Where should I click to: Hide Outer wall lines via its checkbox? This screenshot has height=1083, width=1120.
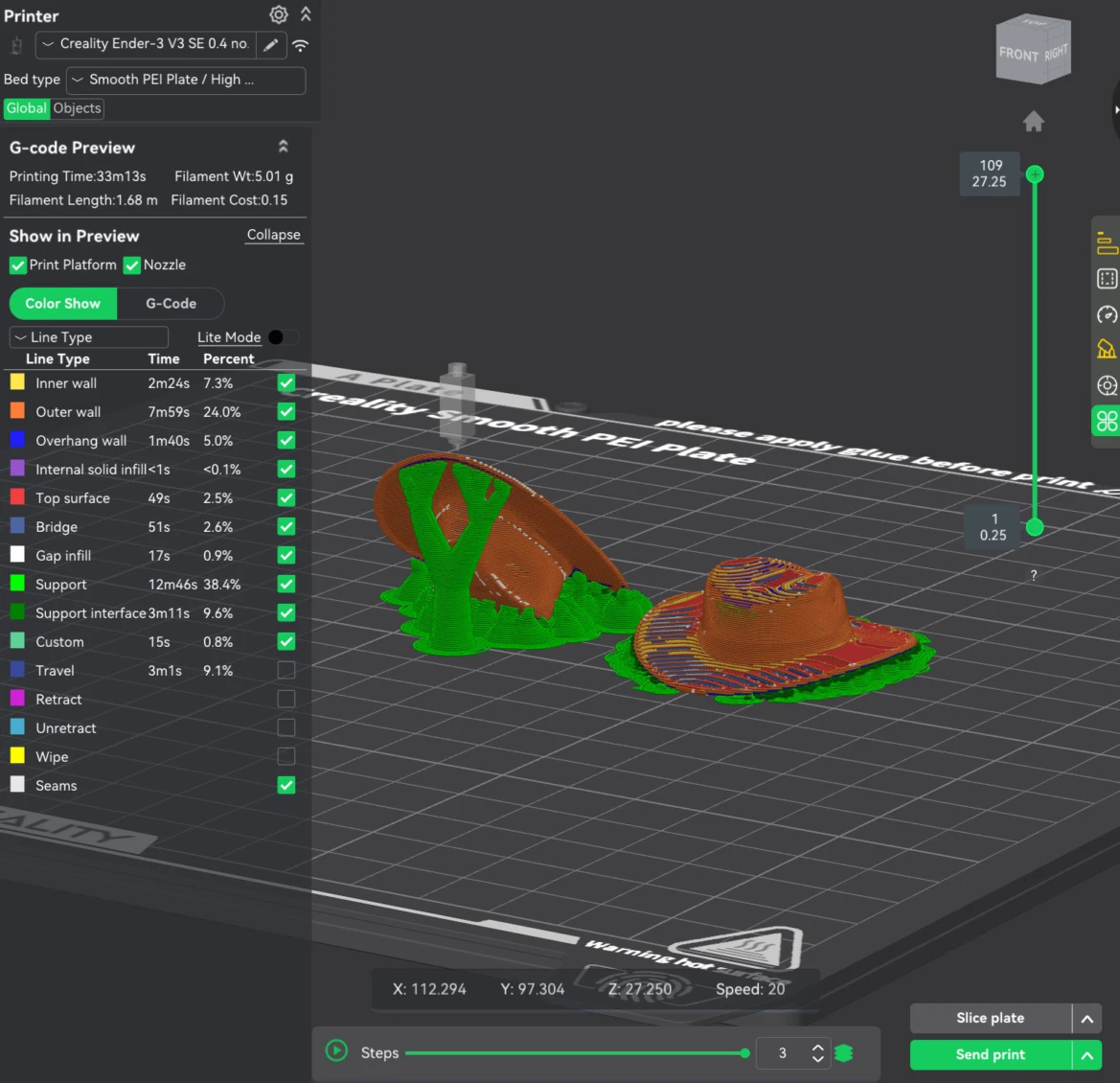pyautogui.click(x=286, y=411)
